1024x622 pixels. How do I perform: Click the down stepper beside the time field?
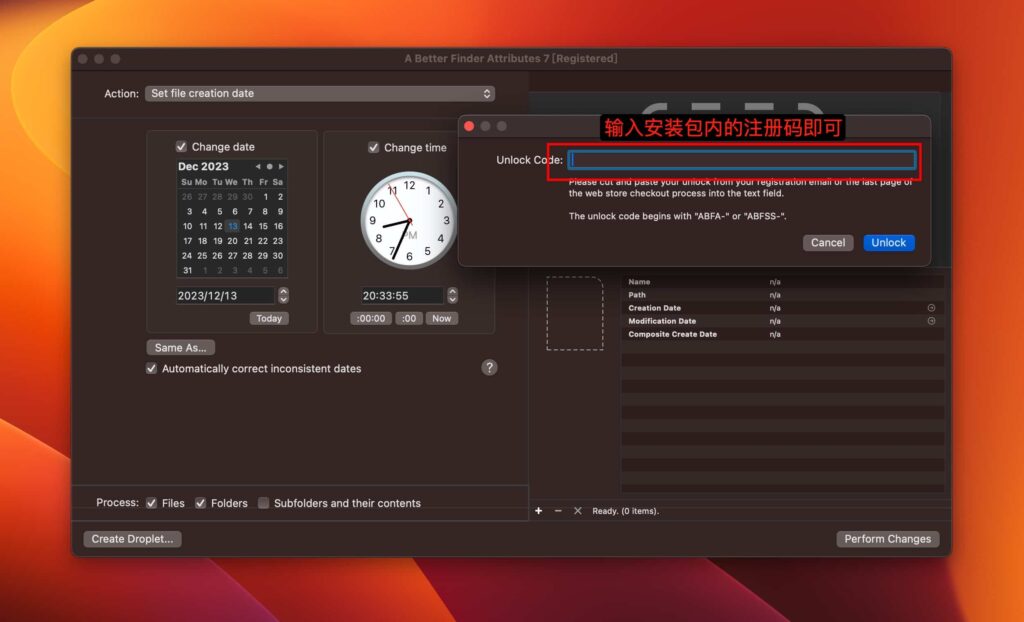pos(452,299)
